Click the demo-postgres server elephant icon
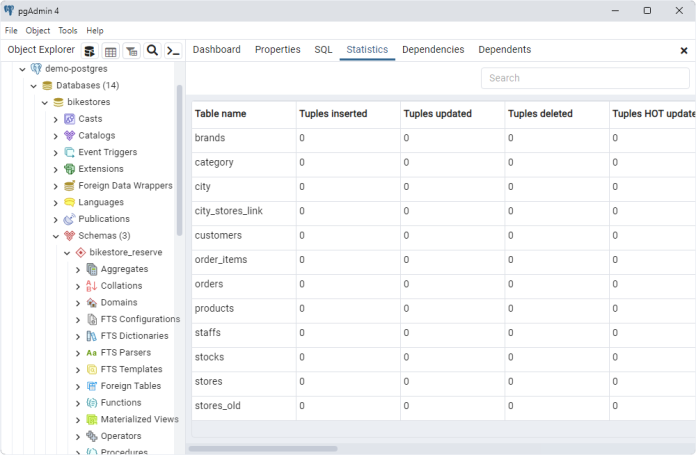The width and height of the screenshot is (696, 455). point(36,69)
